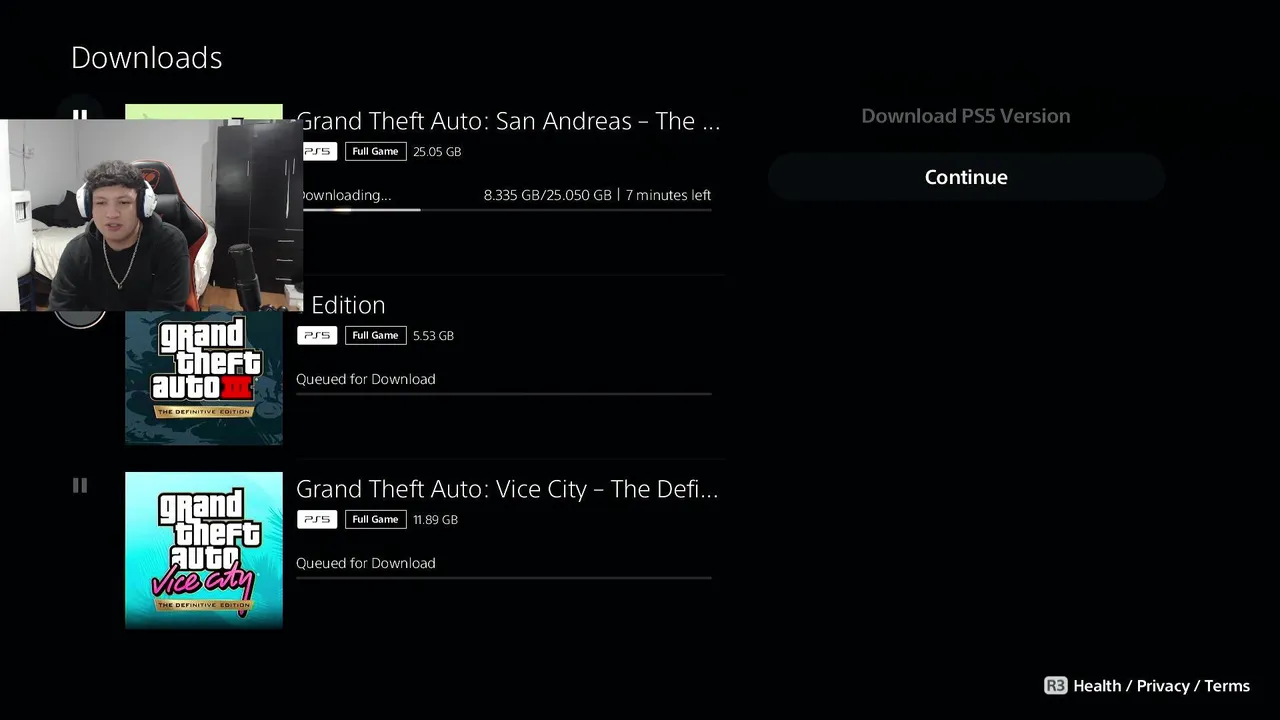
Task: Click the pause icon beside Vice City
Action: [x=80, y=486]
